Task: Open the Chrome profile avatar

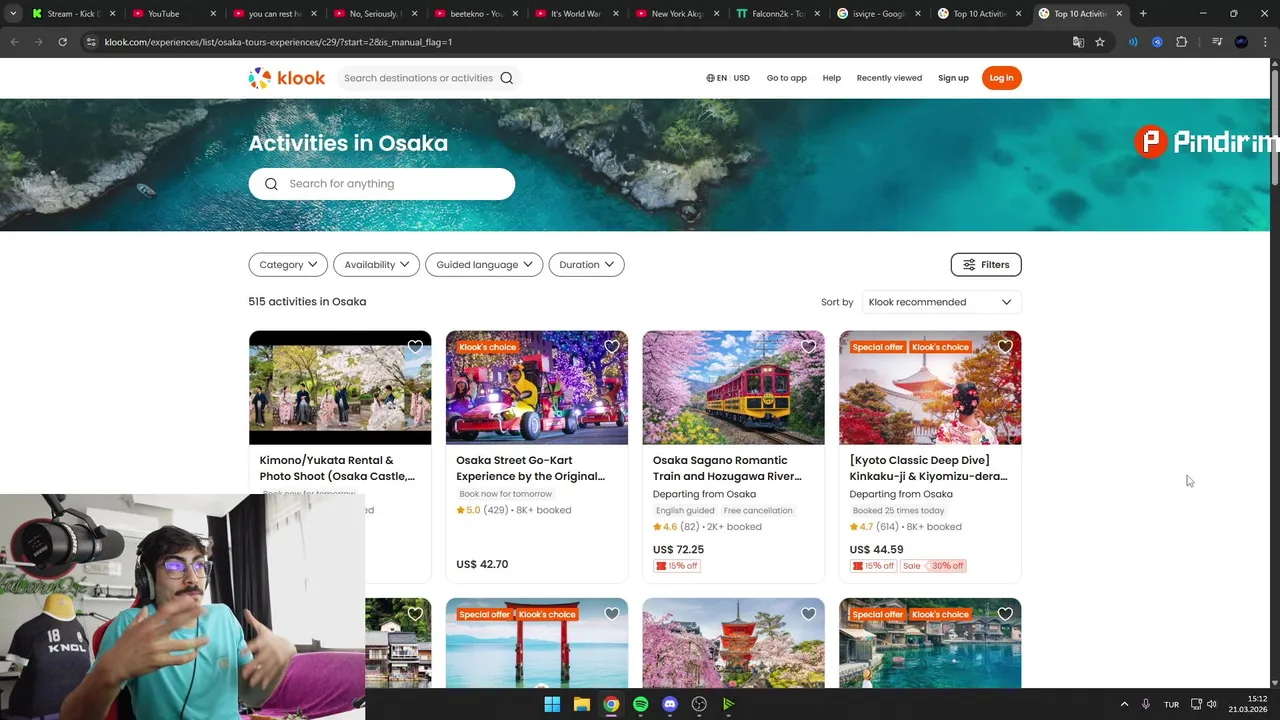Action: [x=1241, y=42]
